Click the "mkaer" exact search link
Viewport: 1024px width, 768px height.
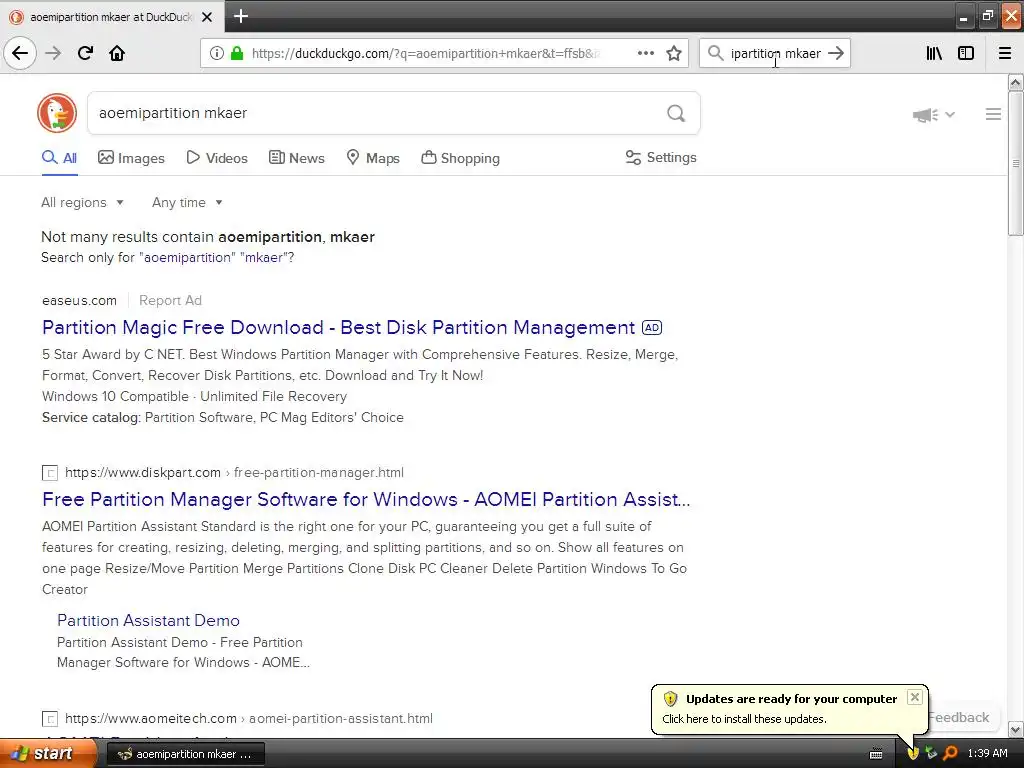coord(264,257)
